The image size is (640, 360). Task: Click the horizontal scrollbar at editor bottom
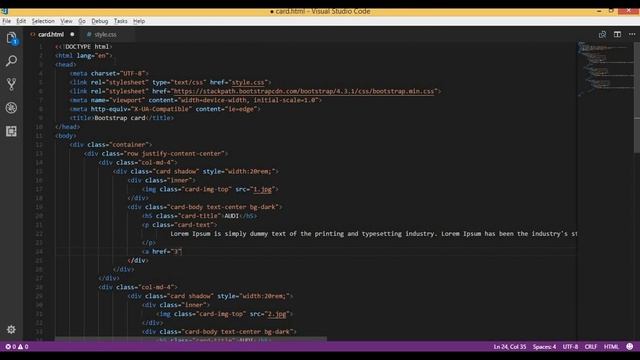(191, 339)
